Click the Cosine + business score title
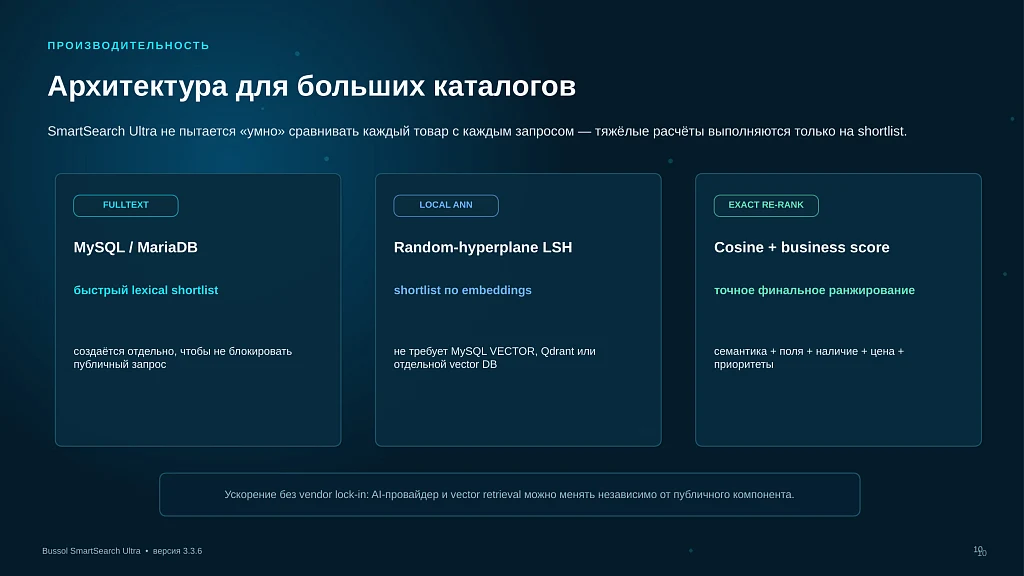This screenshot has height=576, width=1024. pos(801,248)
